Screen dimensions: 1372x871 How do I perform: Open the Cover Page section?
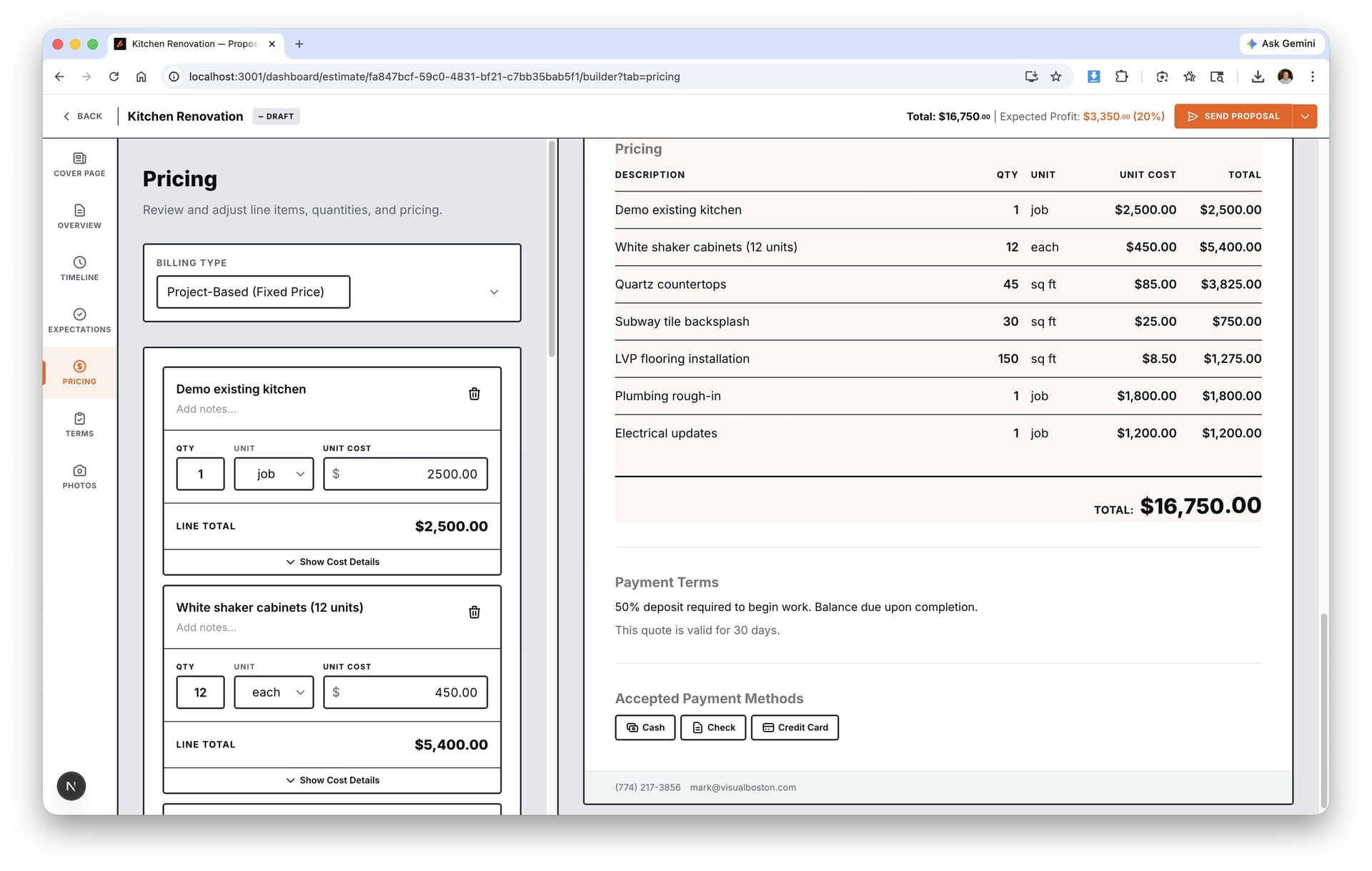pyautogui.click(x=79, y=164)
